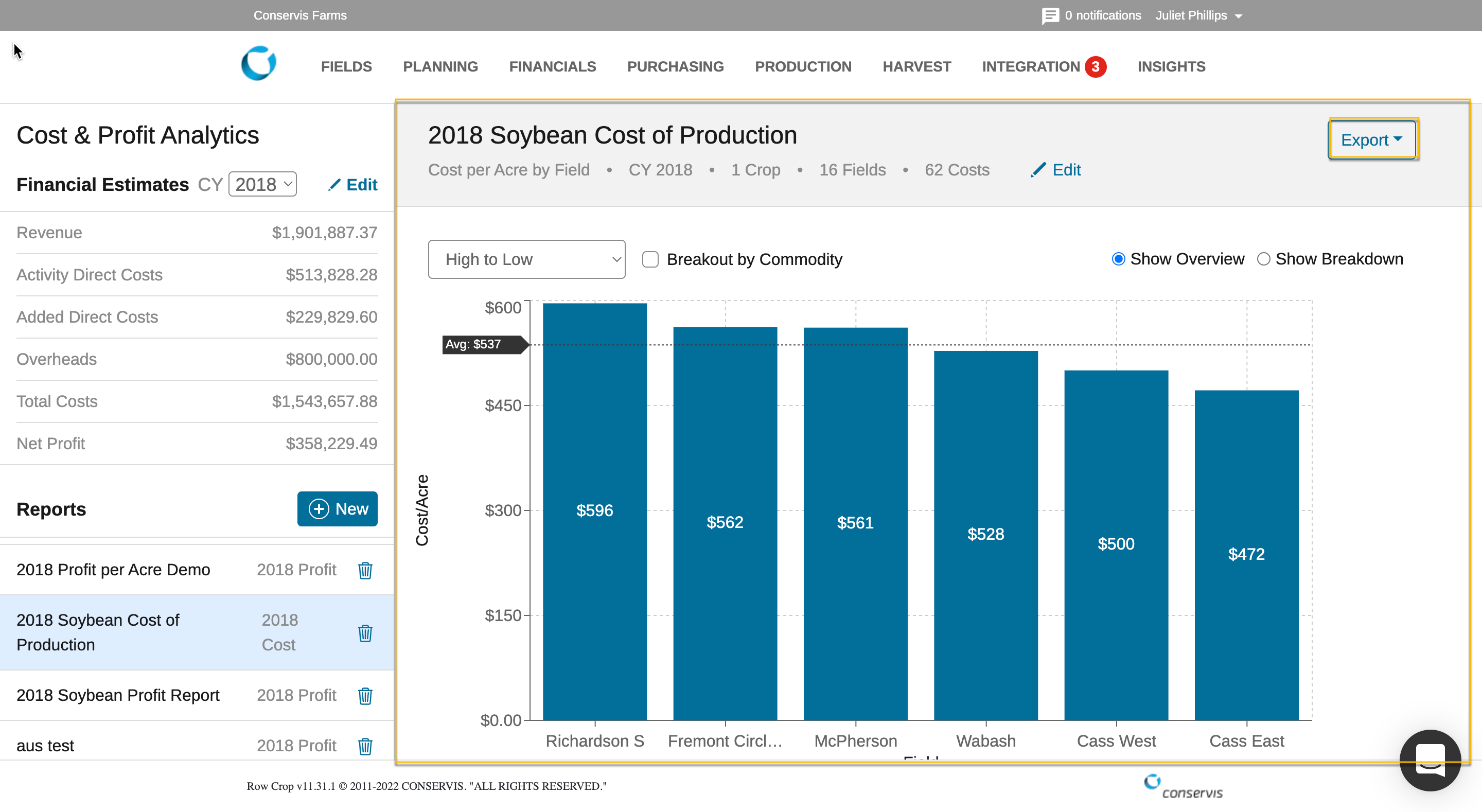Open the High to Low sort dropdown
1482x812 pixels.
click(x=526, y=259)
